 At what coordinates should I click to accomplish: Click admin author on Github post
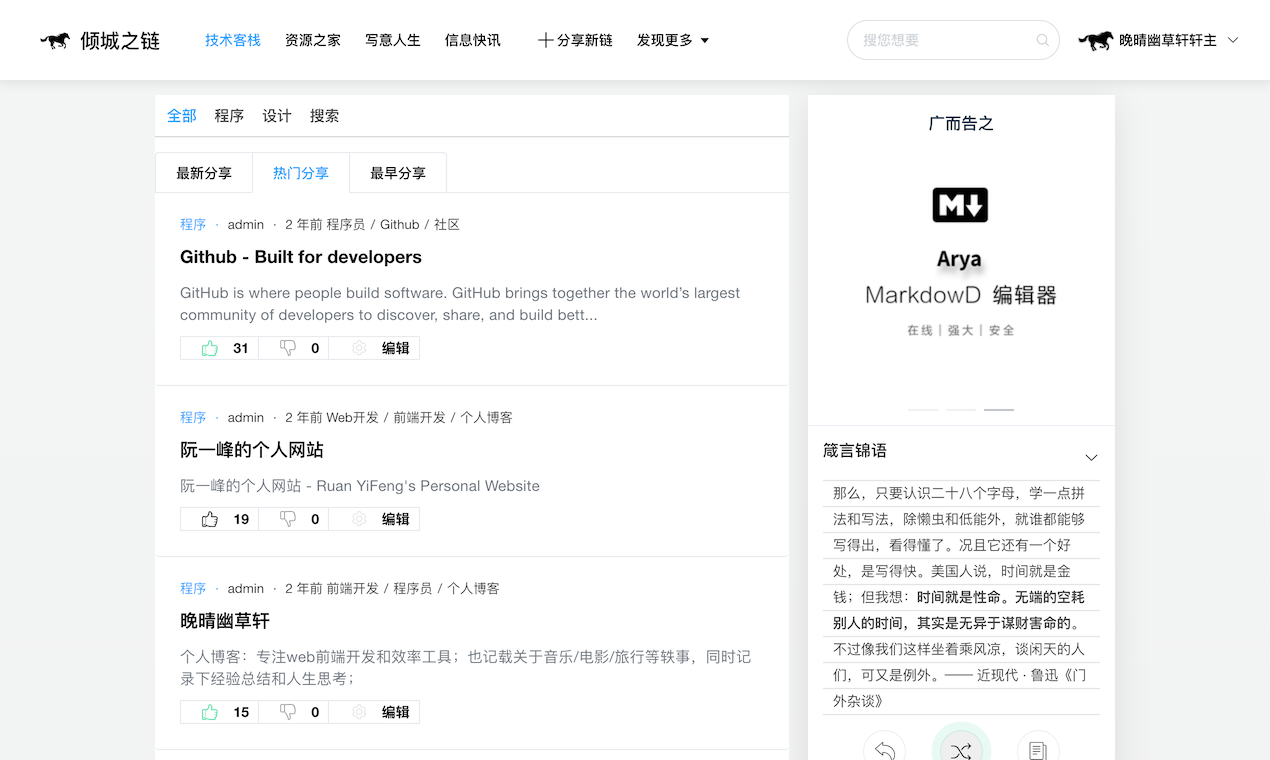tap(246, 225)
